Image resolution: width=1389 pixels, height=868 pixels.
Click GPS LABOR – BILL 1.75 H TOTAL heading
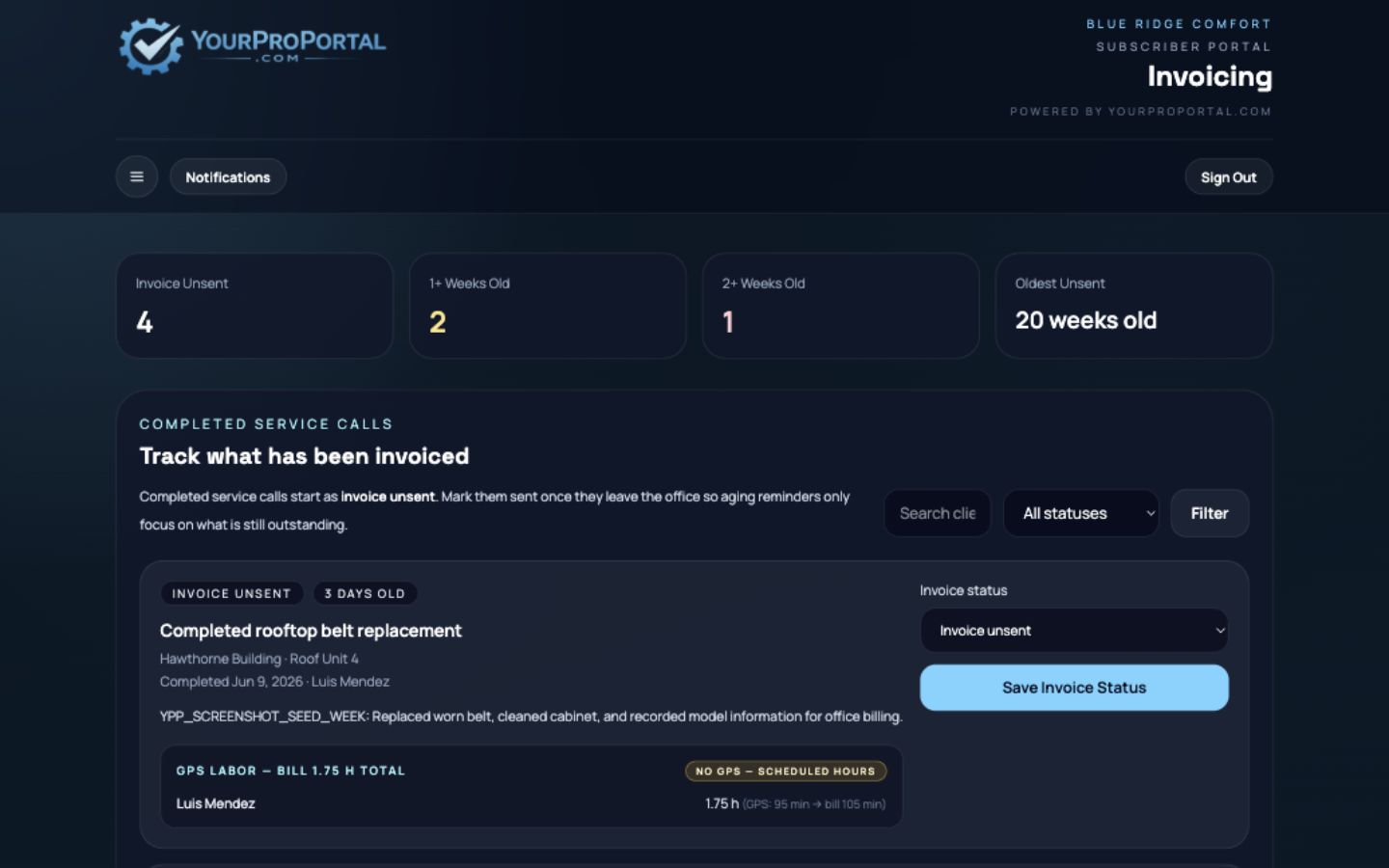pos(290,771)
